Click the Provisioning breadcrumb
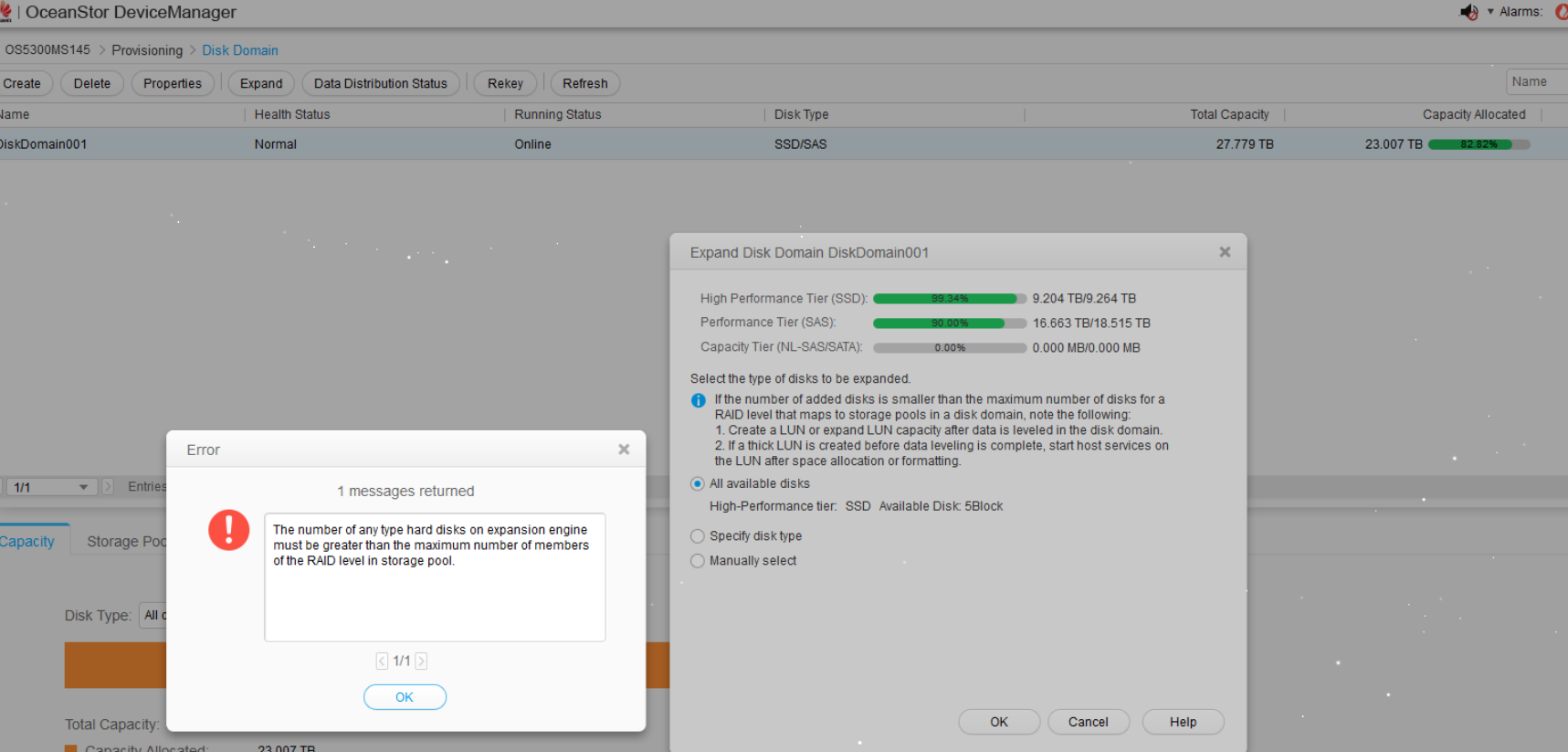 147,50
